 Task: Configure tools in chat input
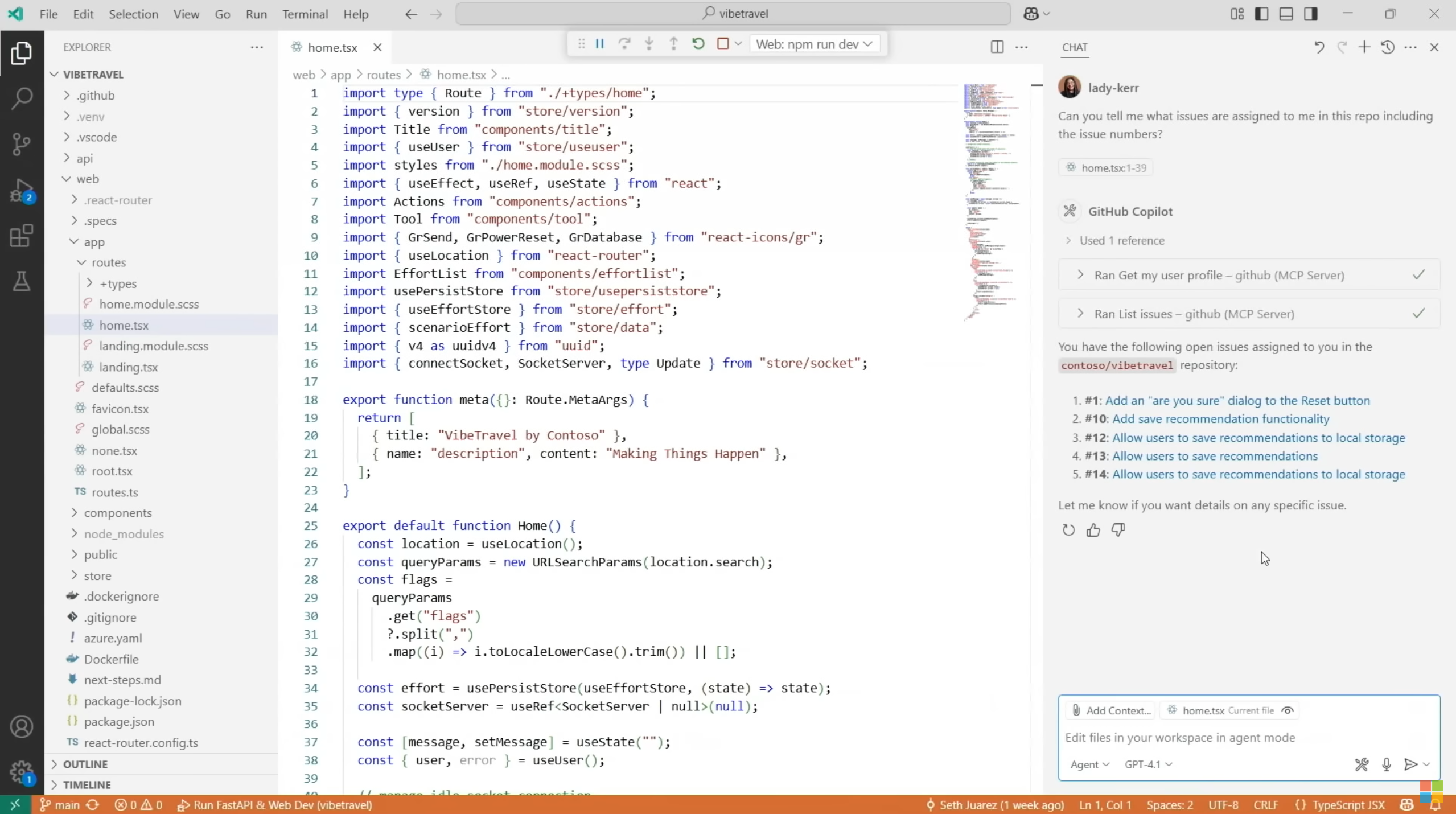(1362, 764)
